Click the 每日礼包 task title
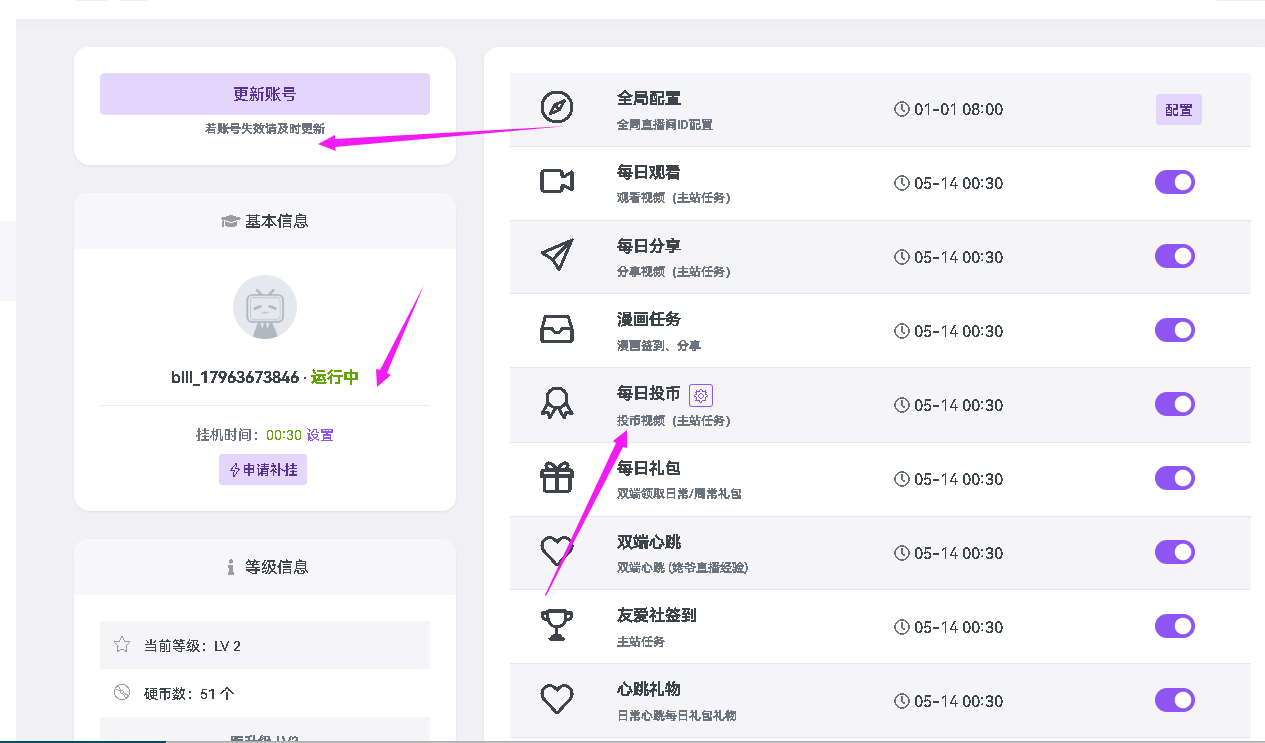 (649, 468)
